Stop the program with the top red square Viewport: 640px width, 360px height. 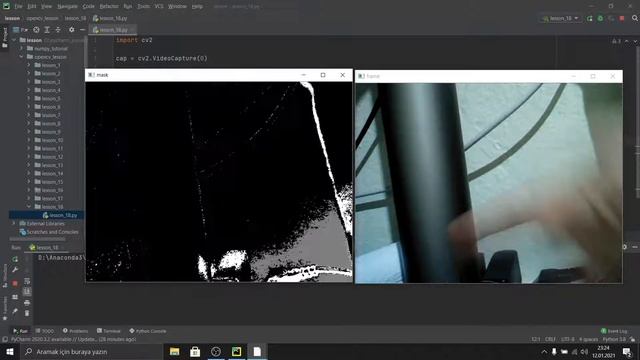click(x=622, y=18)
